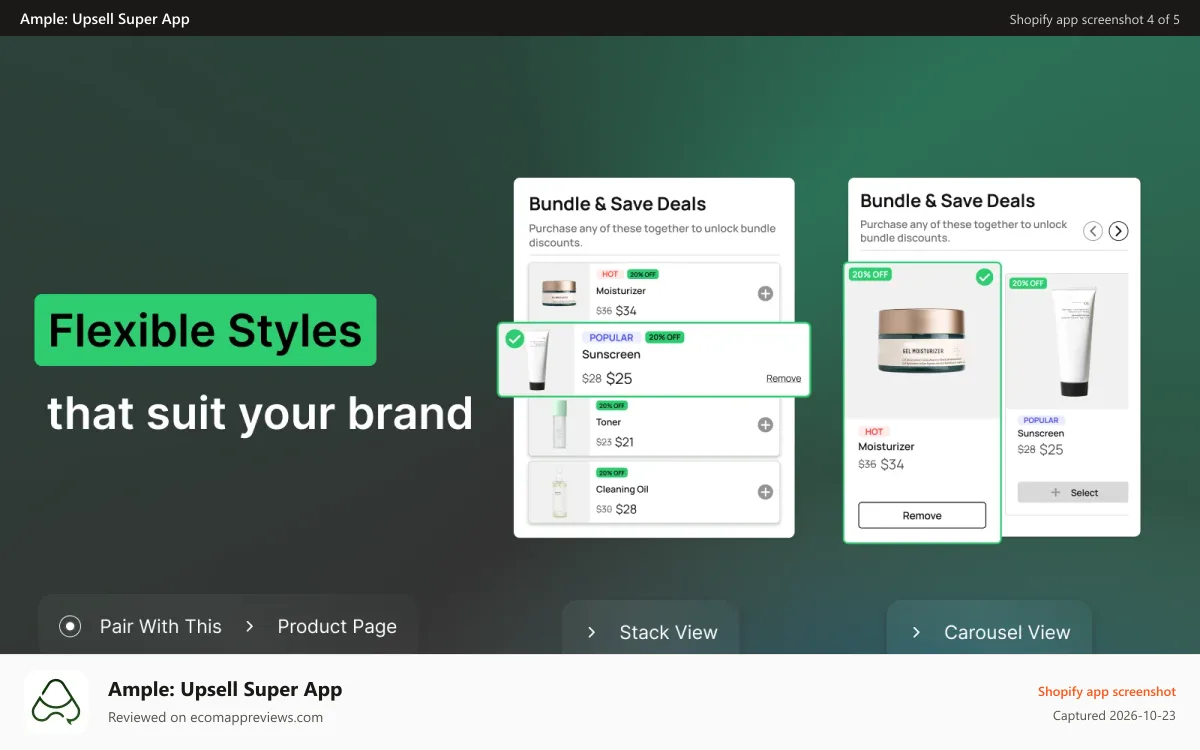Add Cleaning Oil with the plus icon
This screenshot has width=1200, height=750.
[765, 492]
